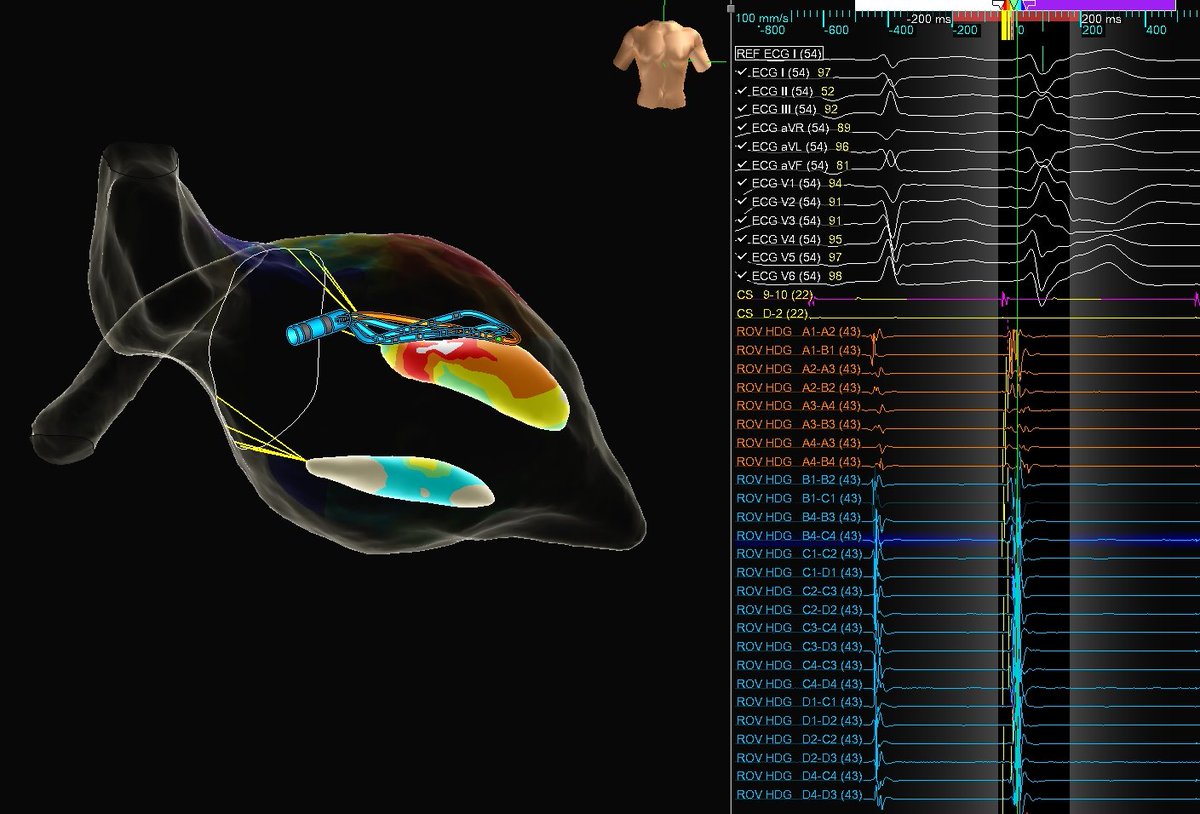Select the ROV HDG D1-C1 (43) trace label
This screenshot has height=814, width=1200.
[798, 702]
